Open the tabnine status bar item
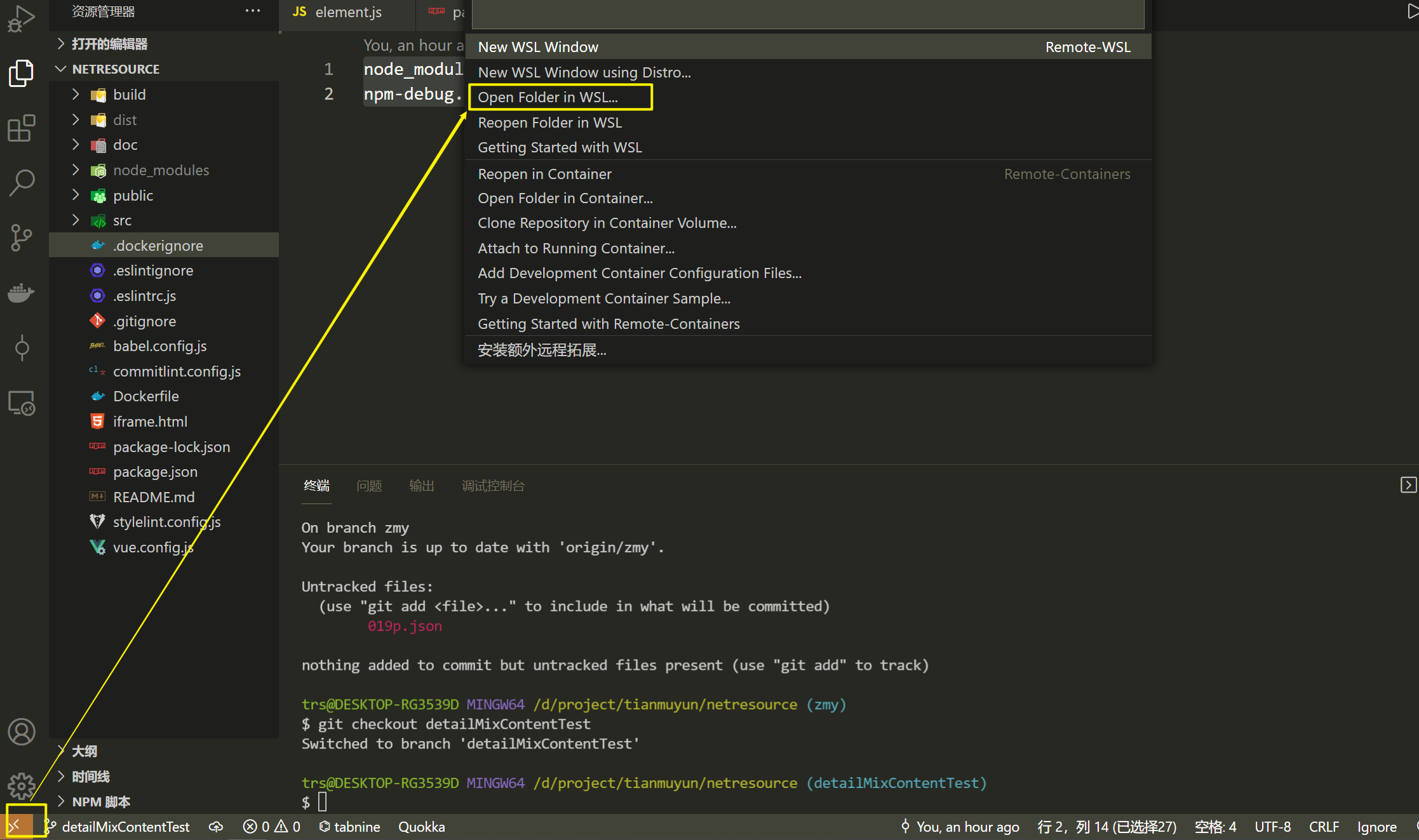Screen dimensions: 1419x840 pyautogui.click(x=350, y=826)
